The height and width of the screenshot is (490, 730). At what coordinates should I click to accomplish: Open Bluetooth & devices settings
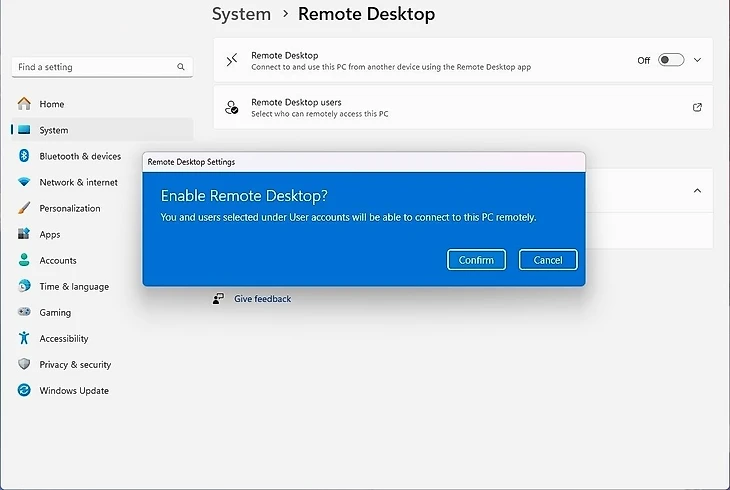click(102, 156)
